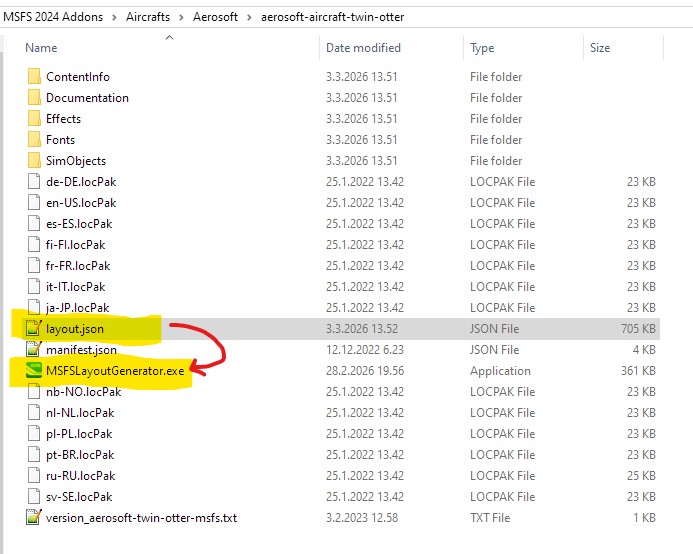The height and width of the screenshot is (554, 693).
Task: Expand breadcrumb arrow after MSFS 2024 Addons
Action: point(112,18)
